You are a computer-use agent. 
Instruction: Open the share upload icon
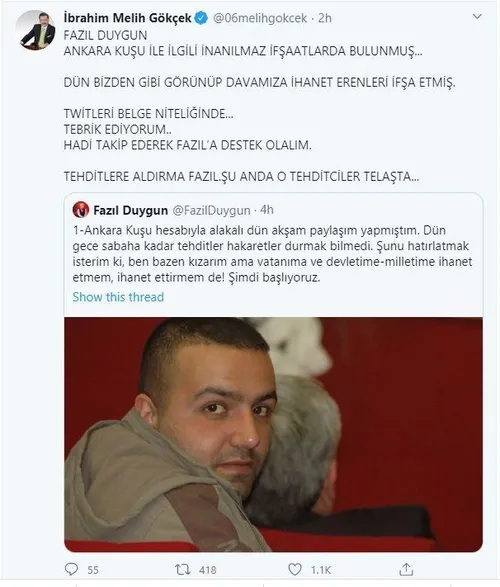(406, 569)
